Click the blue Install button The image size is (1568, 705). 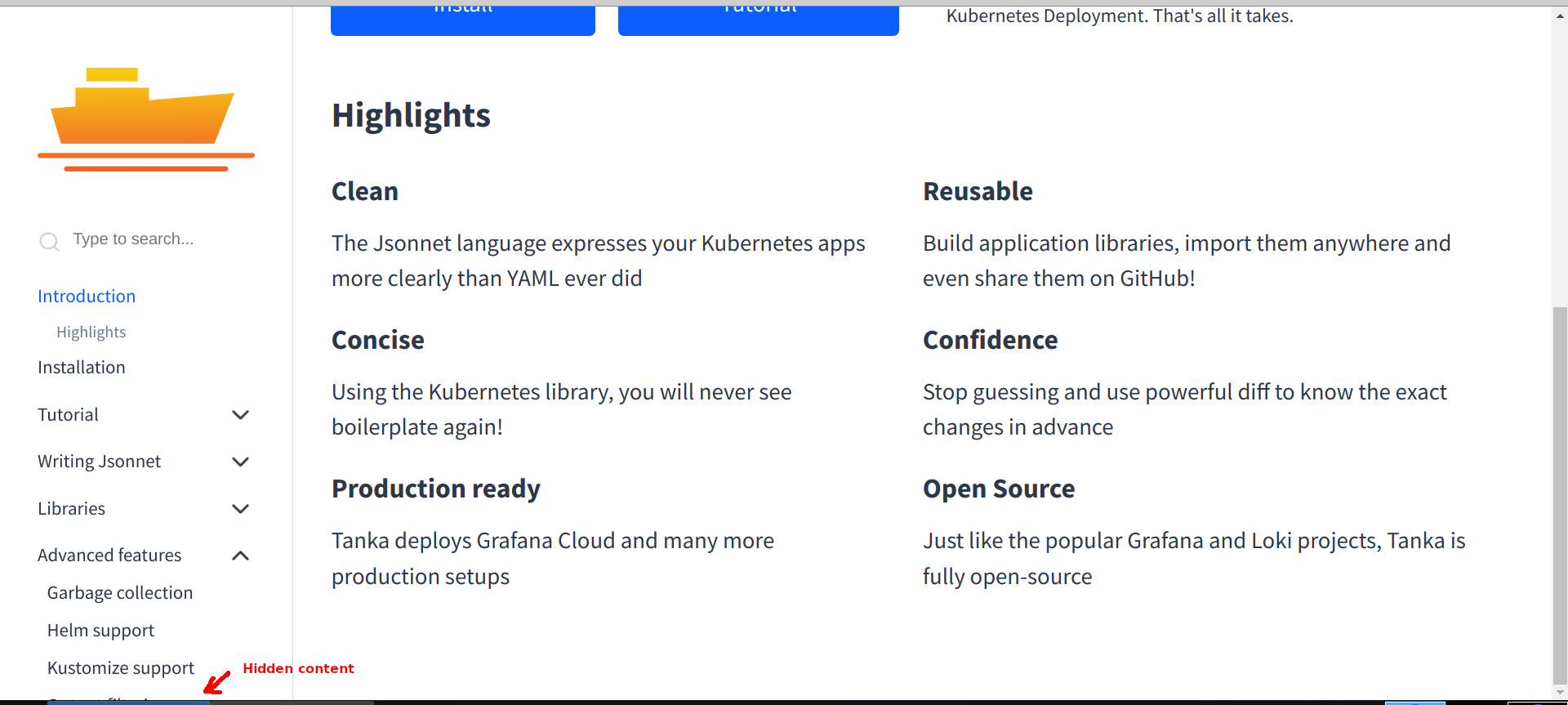463,20
